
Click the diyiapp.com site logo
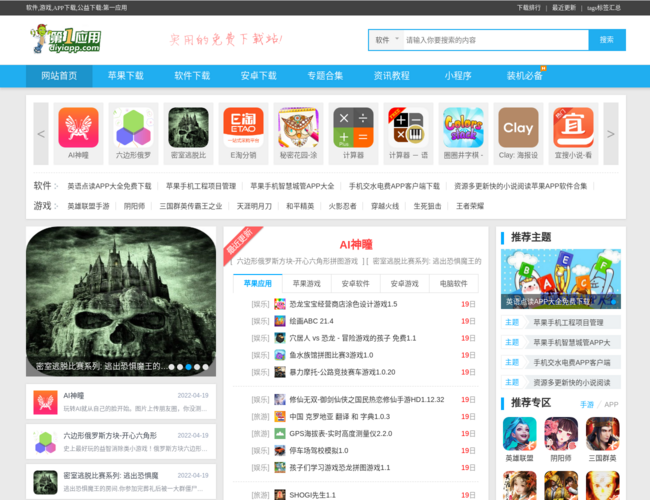66,40
